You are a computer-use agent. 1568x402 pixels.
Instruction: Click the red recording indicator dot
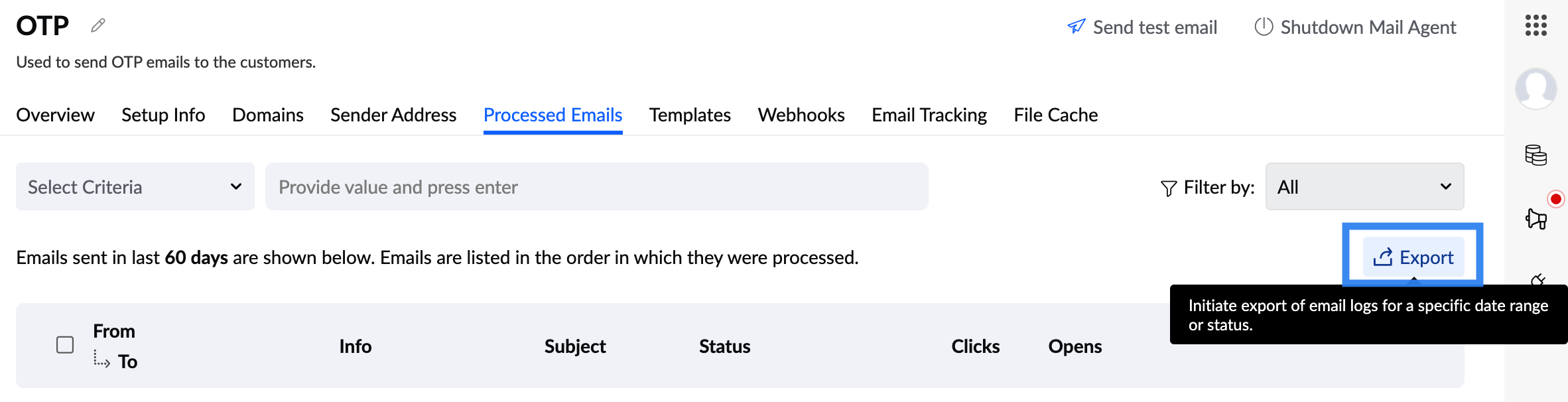(x=1557, y=198)
